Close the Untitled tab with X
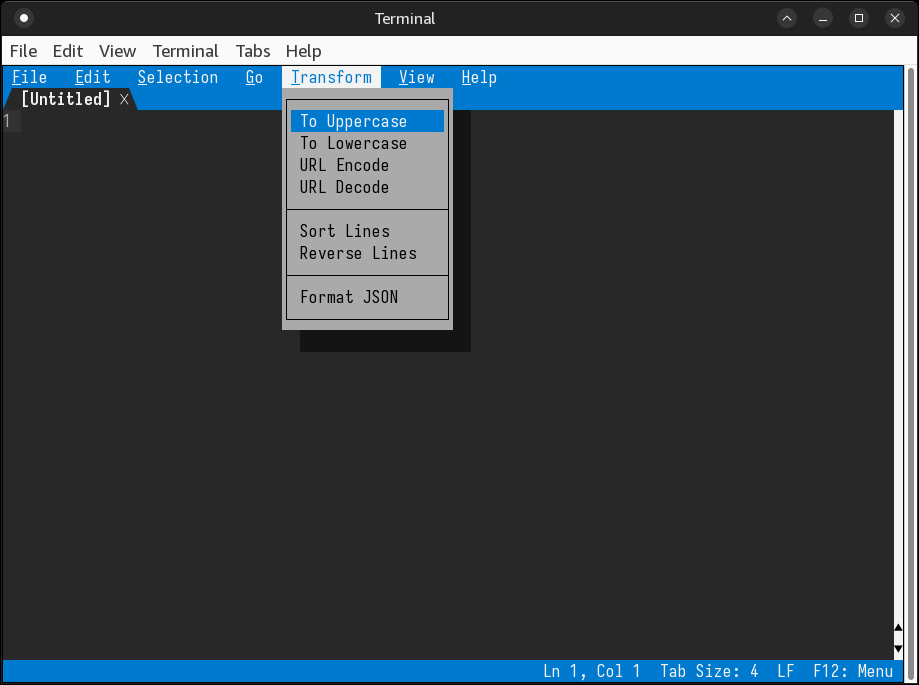This screenshot has width=919, height=685. pos(124,99)
